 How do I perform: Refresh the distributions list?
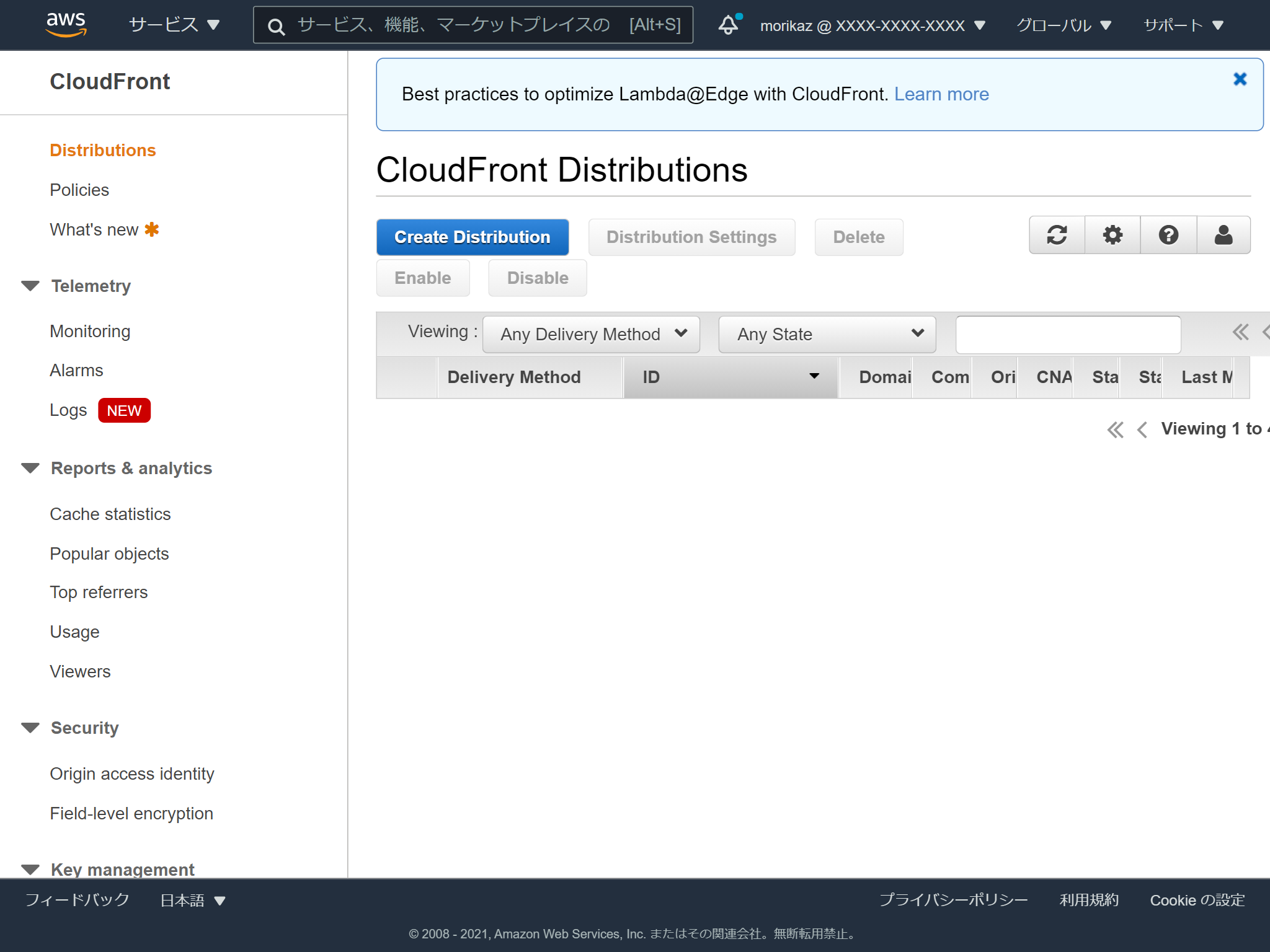[x=1057, y=235]
